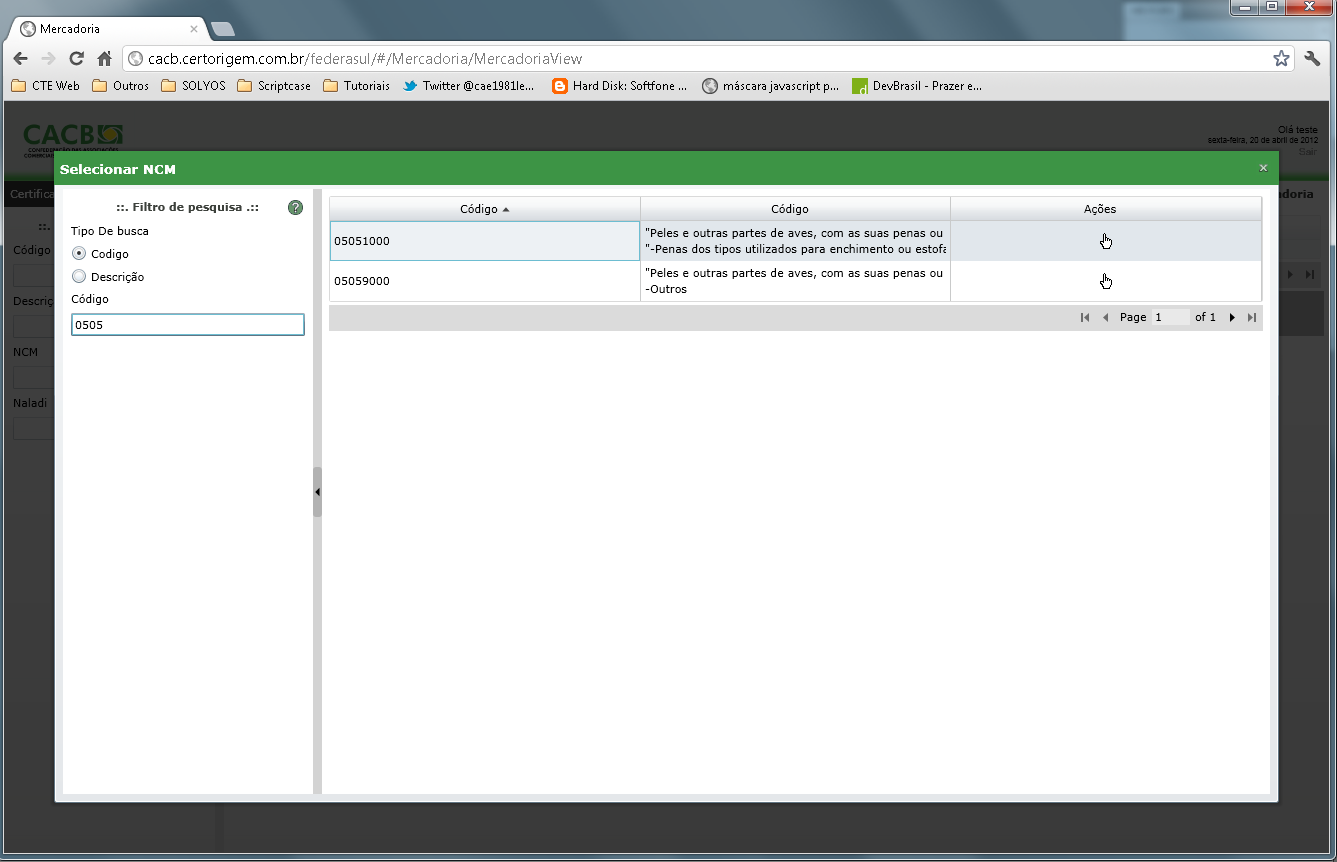1337x862 pixels.
Task: Click select hand icon for row 05059000
Action: pyautogui.click(x=1106, y=281)
